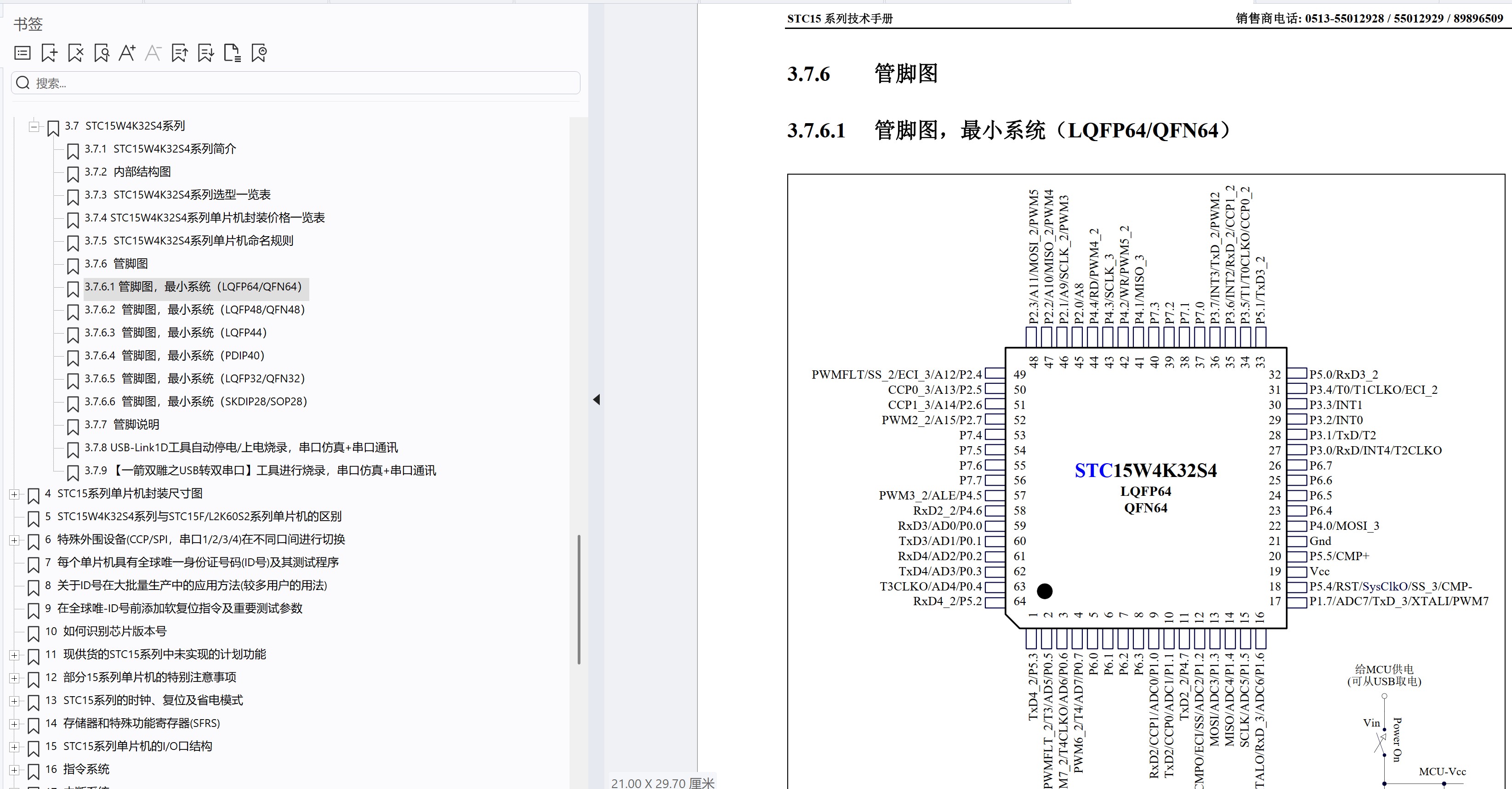Increase bookmark font size with A+ icon

pyautogui.click(x=127, y=53)
